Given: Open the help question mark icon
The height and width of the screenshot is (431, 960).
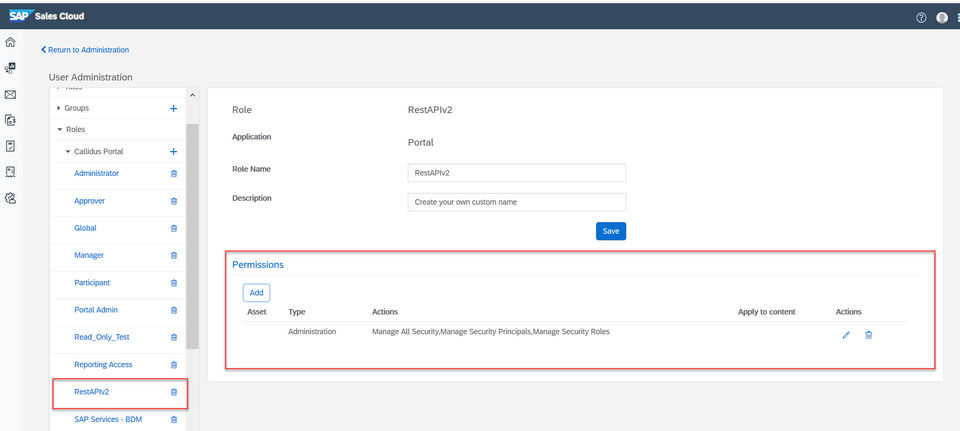Looking at the screenshot, I should pos(921,17).
